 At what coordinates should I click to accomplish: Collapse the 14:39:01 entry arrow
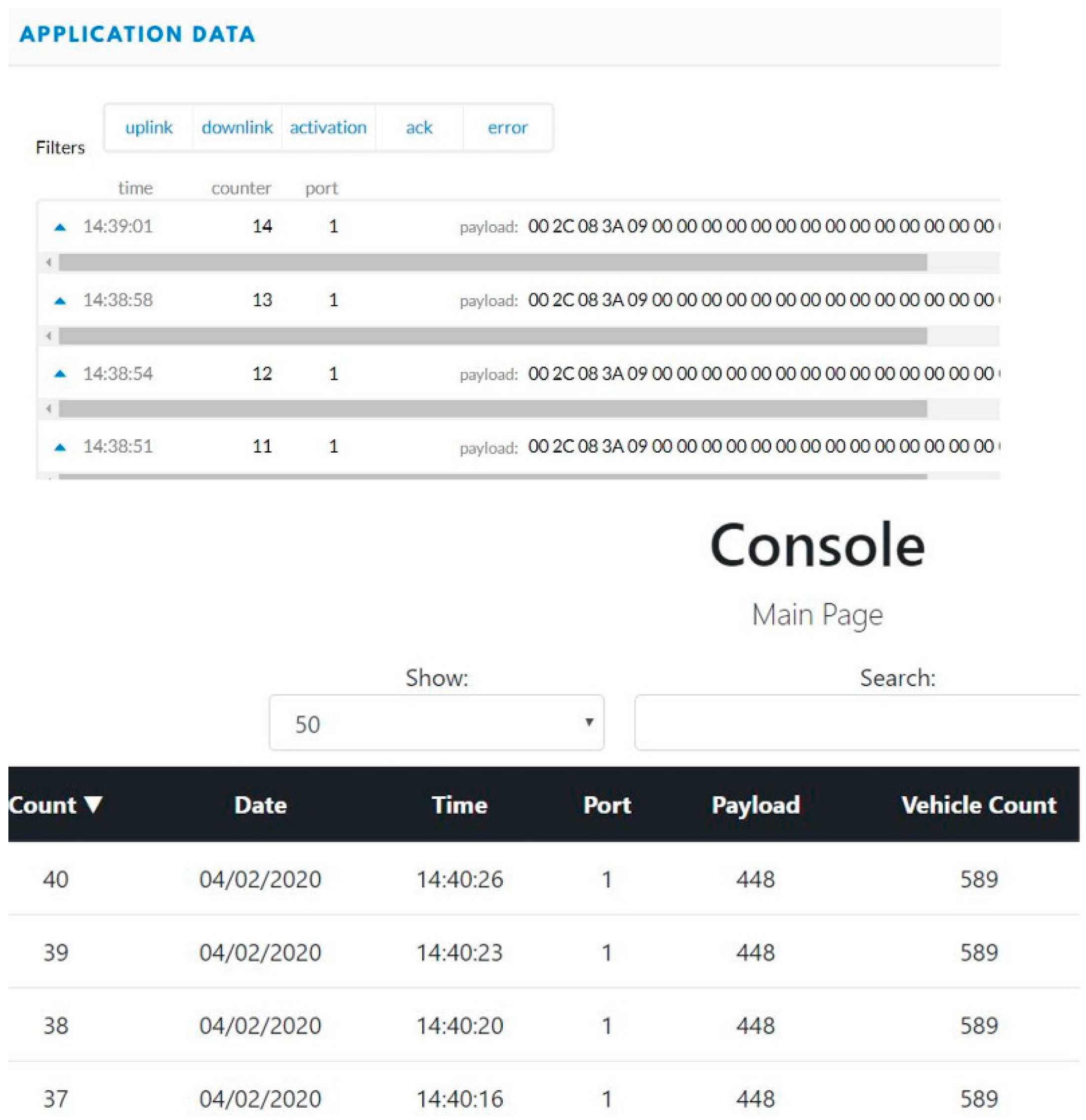(x=60, y=227)
